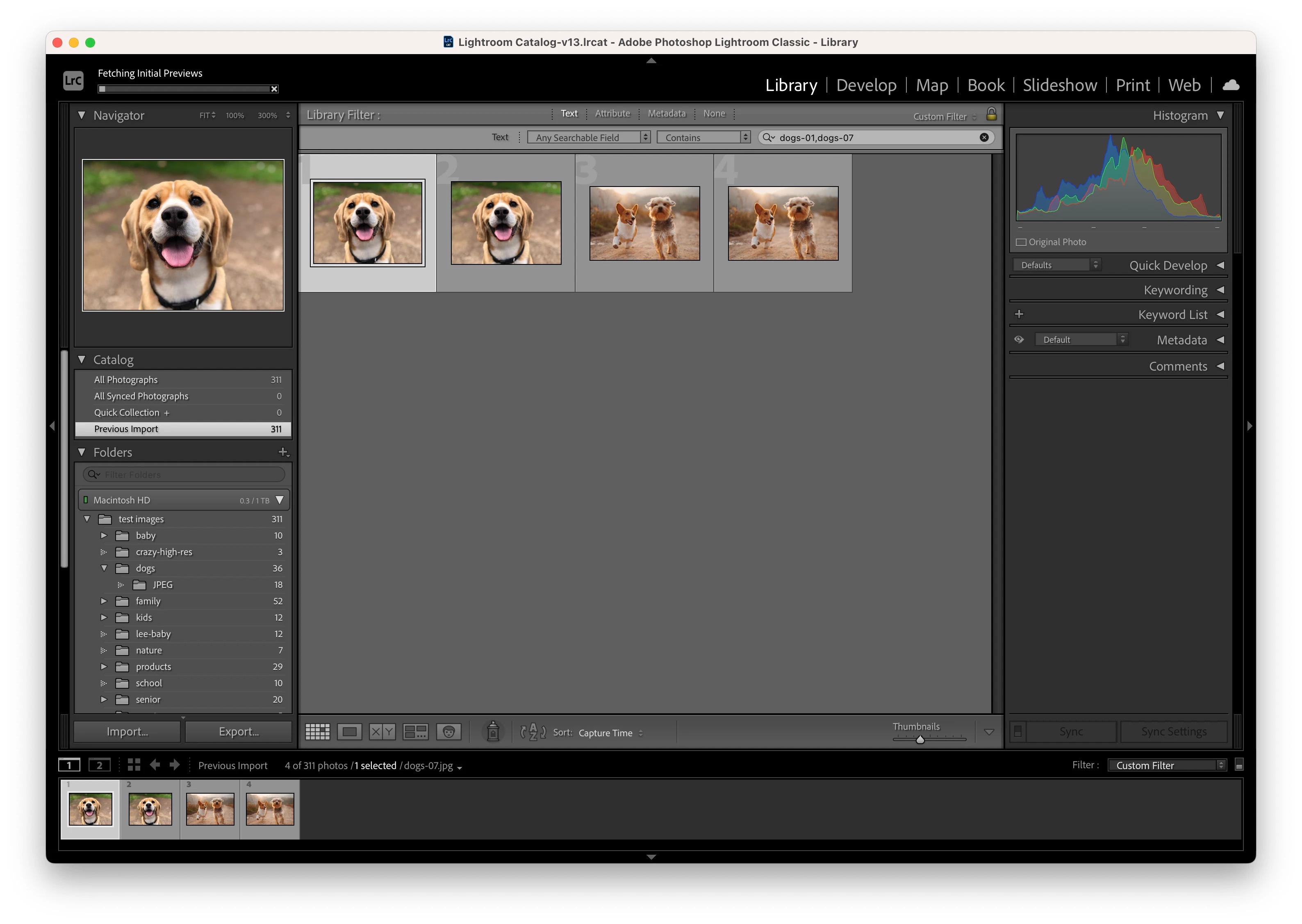Toggle the Metadata panel eye icon
This screenshot has width=1302, height=924.
[1019, 340]
